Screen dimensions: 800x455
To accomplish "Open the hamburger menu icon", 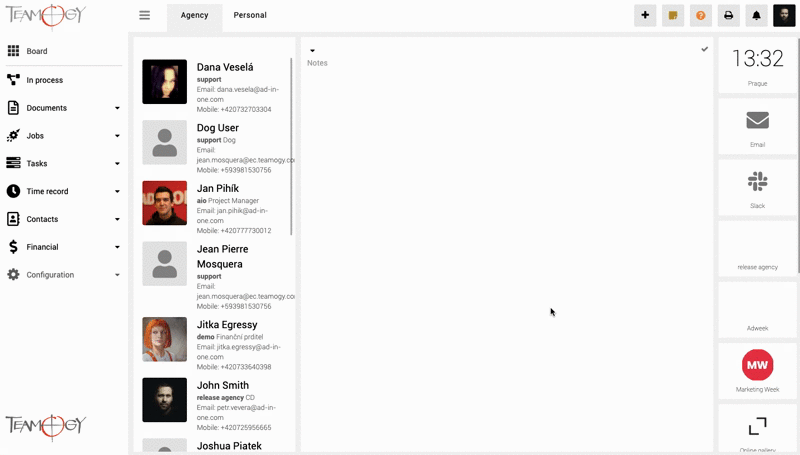I will (144, 15).
